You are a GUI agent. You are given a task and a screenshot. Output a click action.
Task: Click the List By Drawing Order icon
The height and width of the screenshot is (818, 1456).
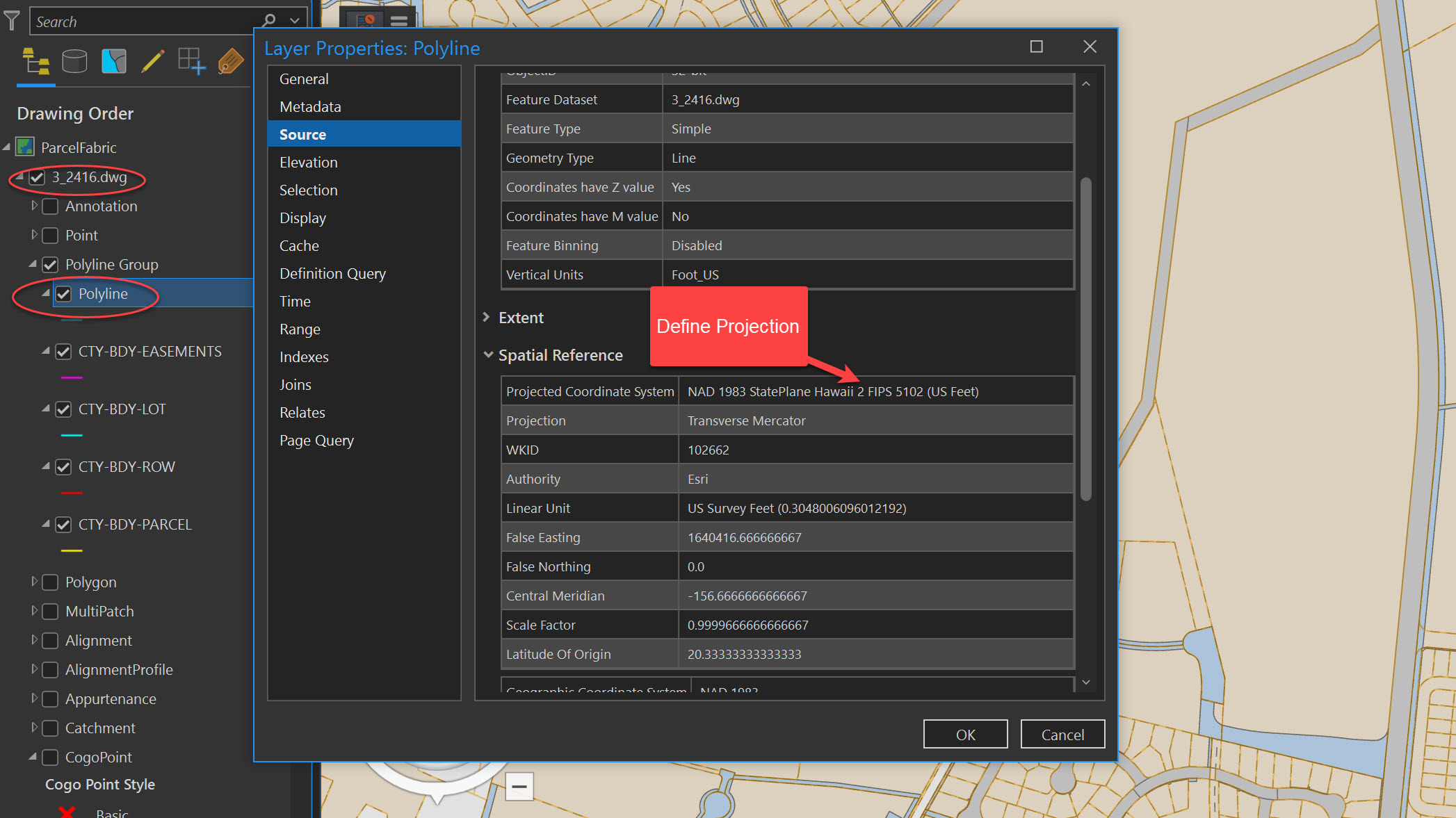(35, 62)
